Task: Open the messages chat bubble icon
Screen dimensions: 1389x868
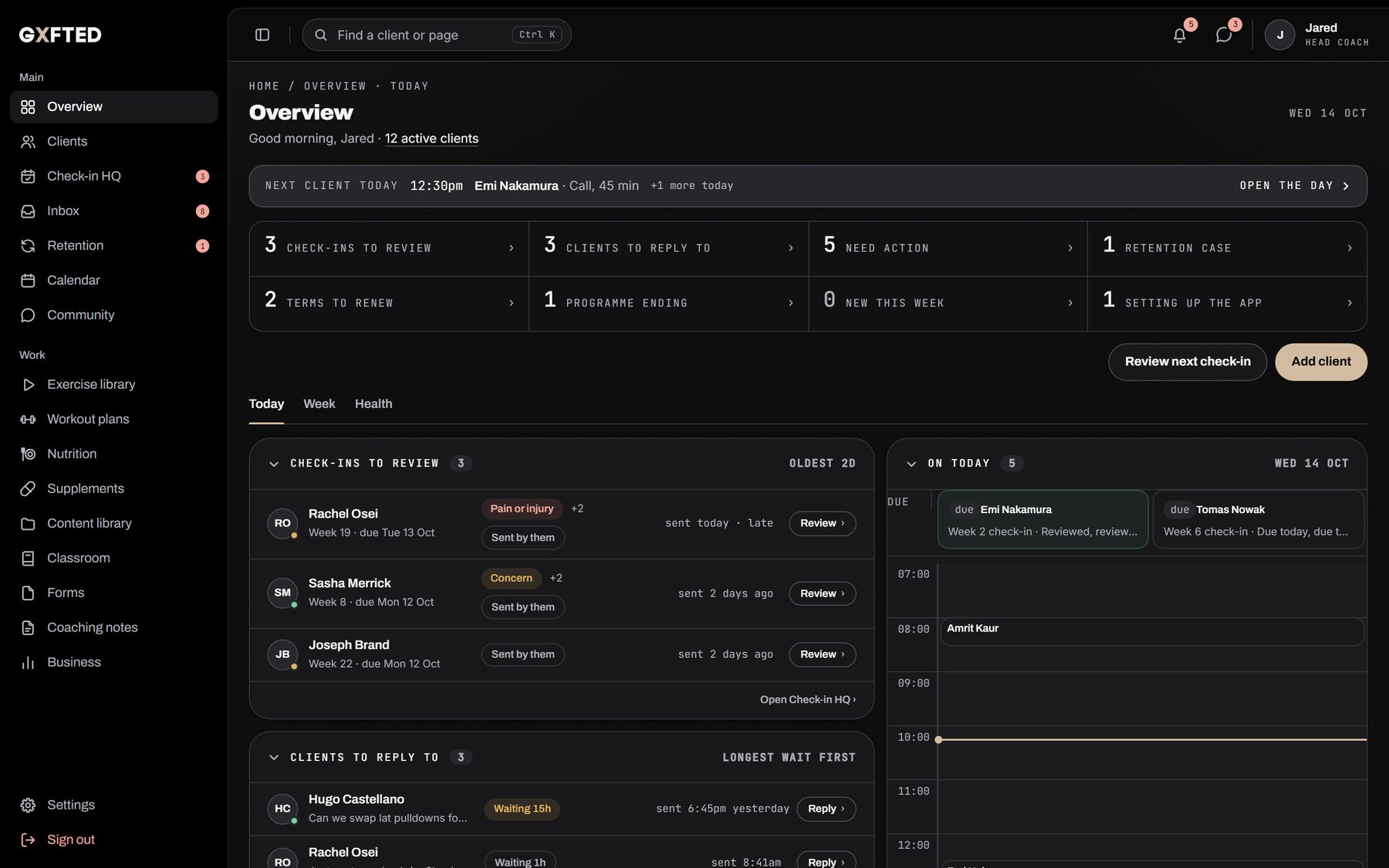Action: (1223, 35)
